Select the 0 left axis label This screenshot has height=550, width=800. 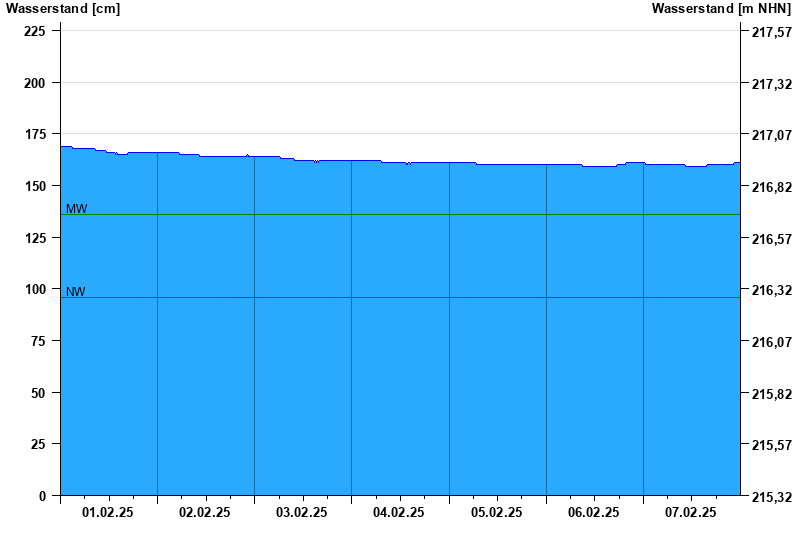42,496
